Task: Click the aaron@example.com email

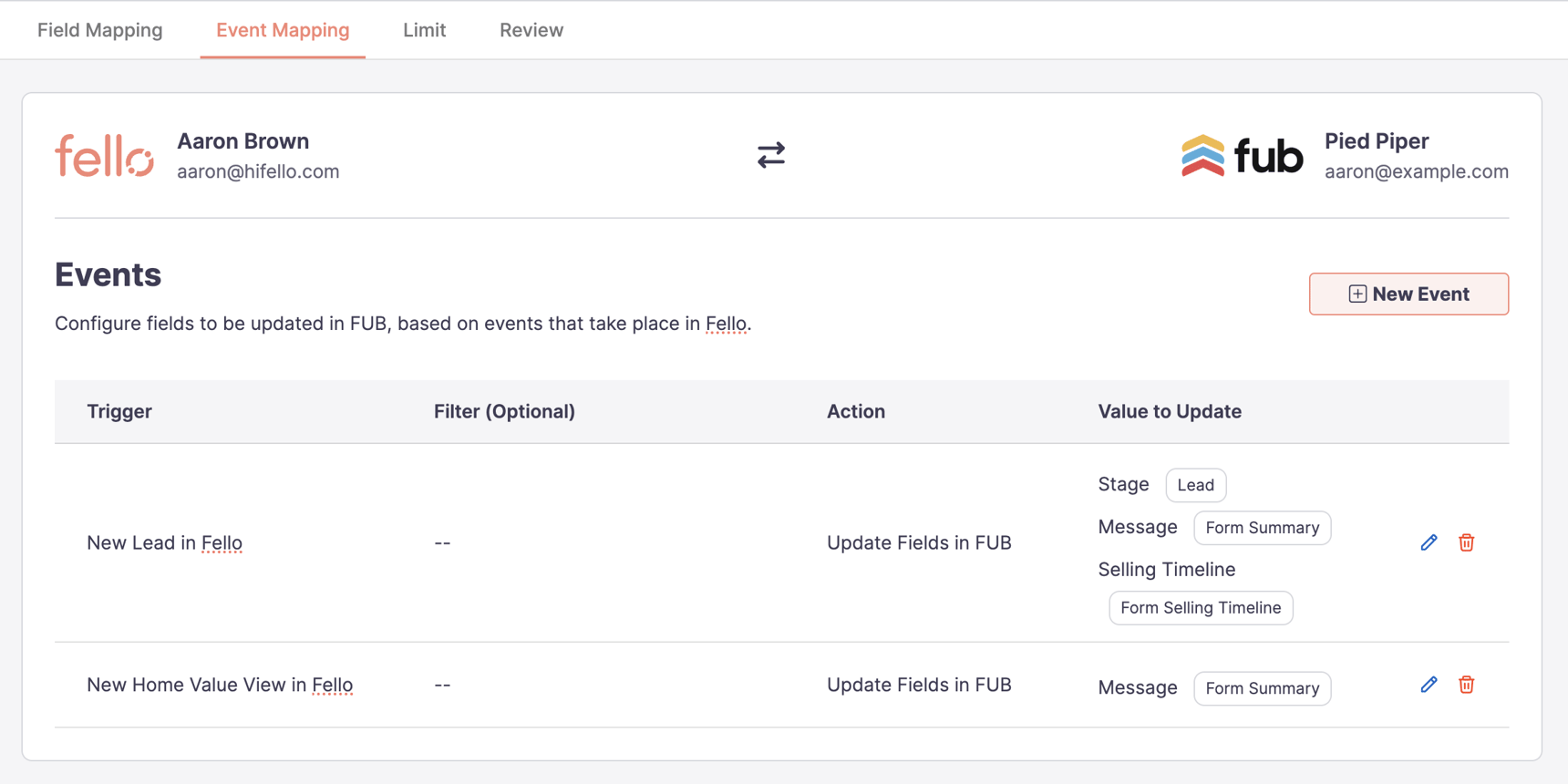Action: click(x=1416, y=171)
